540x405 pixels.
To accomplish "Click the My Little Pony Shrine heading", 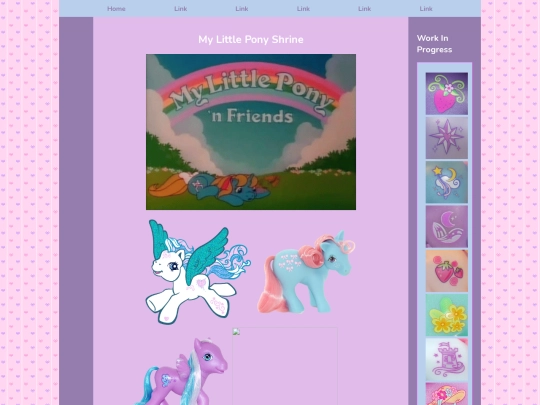I will point(251,40).
